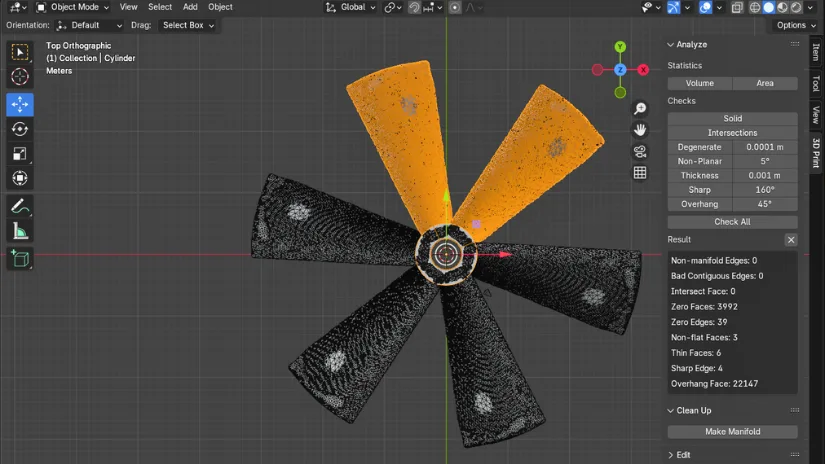This screenshot has height=464, width=825.
Task: Run the Intersections check
Action: (x=732, y=133)
